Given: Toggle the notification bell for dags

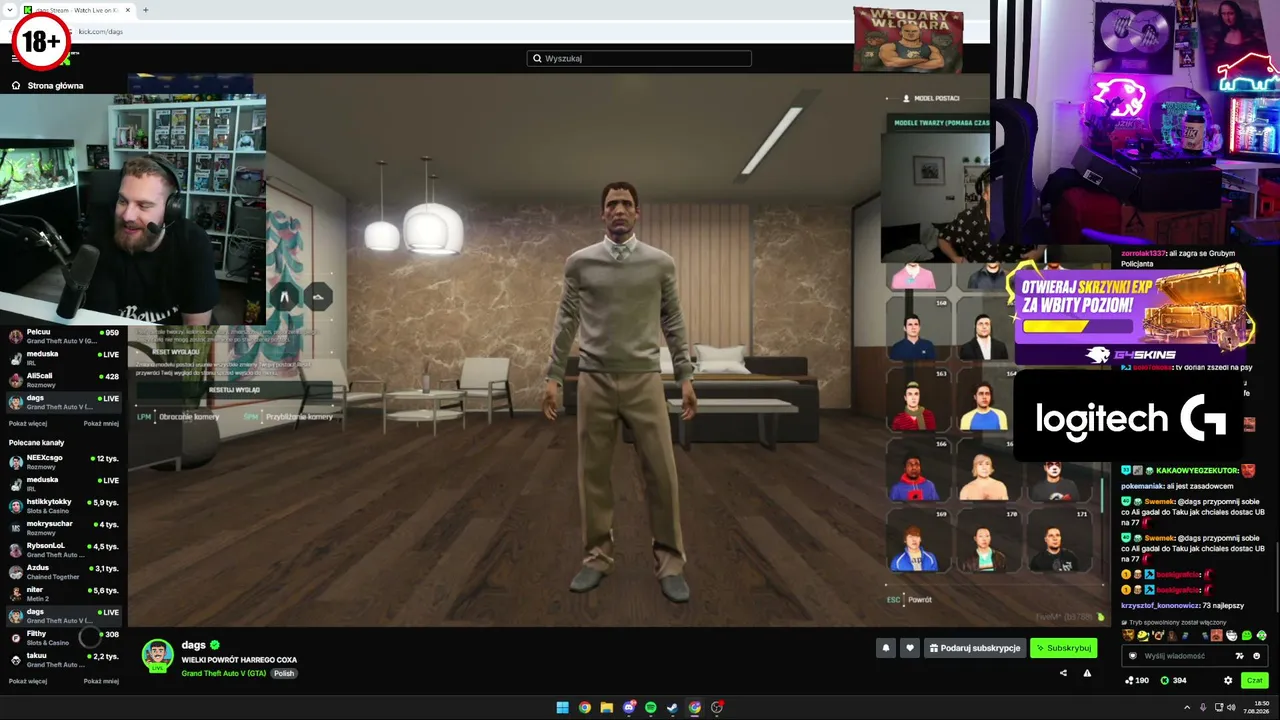Looking at the screenshot, I should [885, 648].
